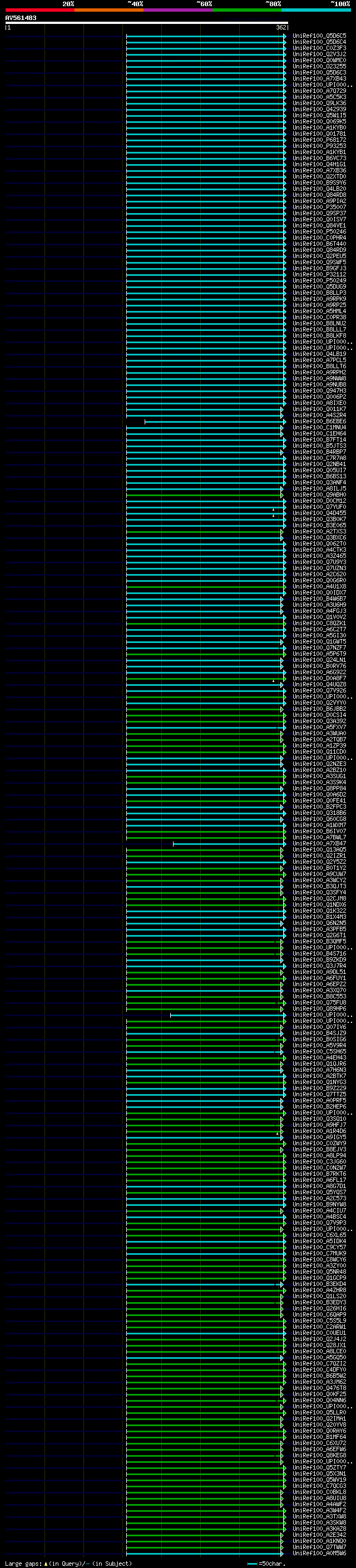The width and height of the screenshot is (356, 1568).
Task: Select subject label UniRef100_A4S2R4
Action: 319,415
